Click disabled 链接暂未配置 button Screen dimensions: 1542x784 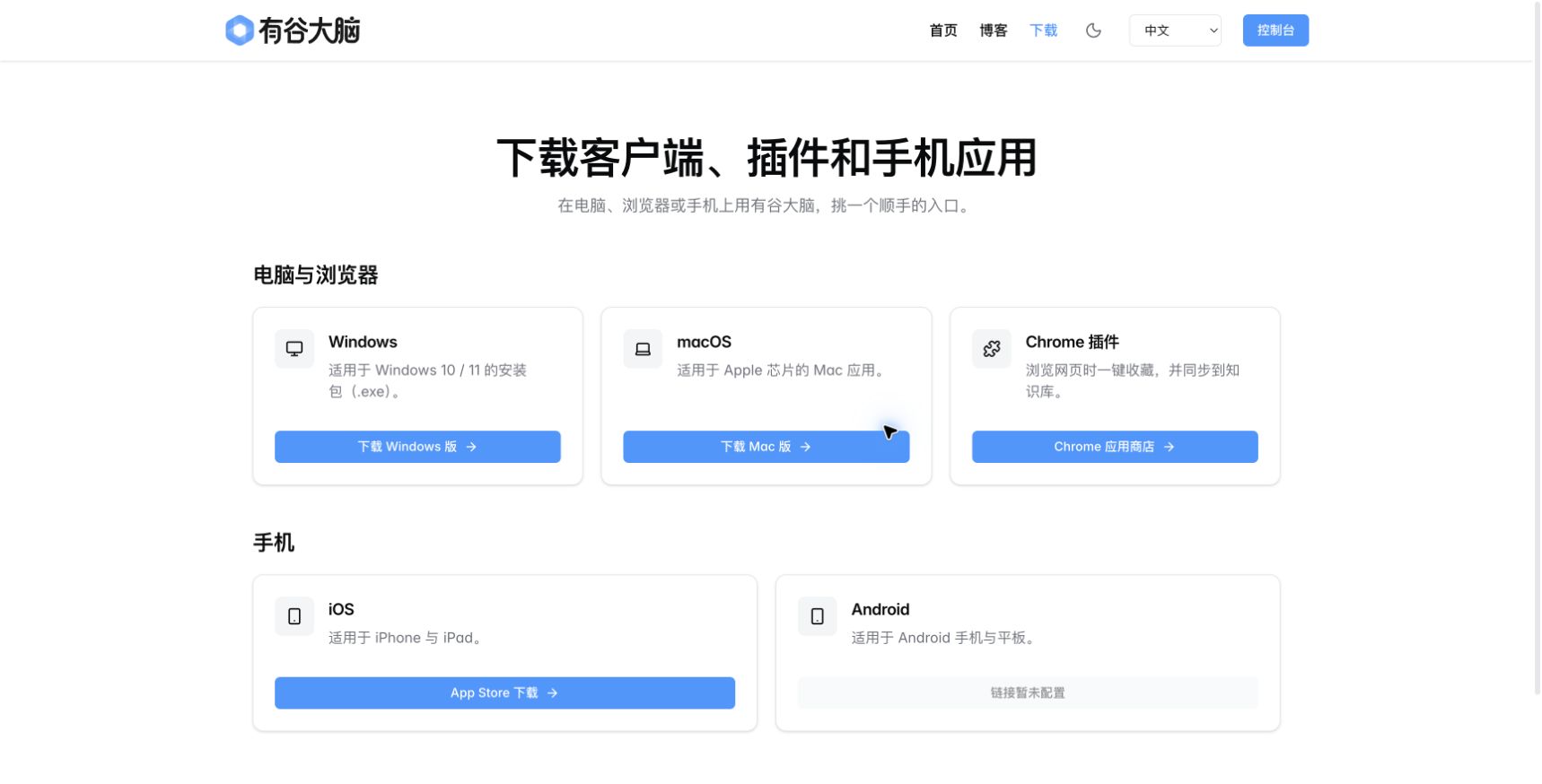click(x=1028, y=693)
